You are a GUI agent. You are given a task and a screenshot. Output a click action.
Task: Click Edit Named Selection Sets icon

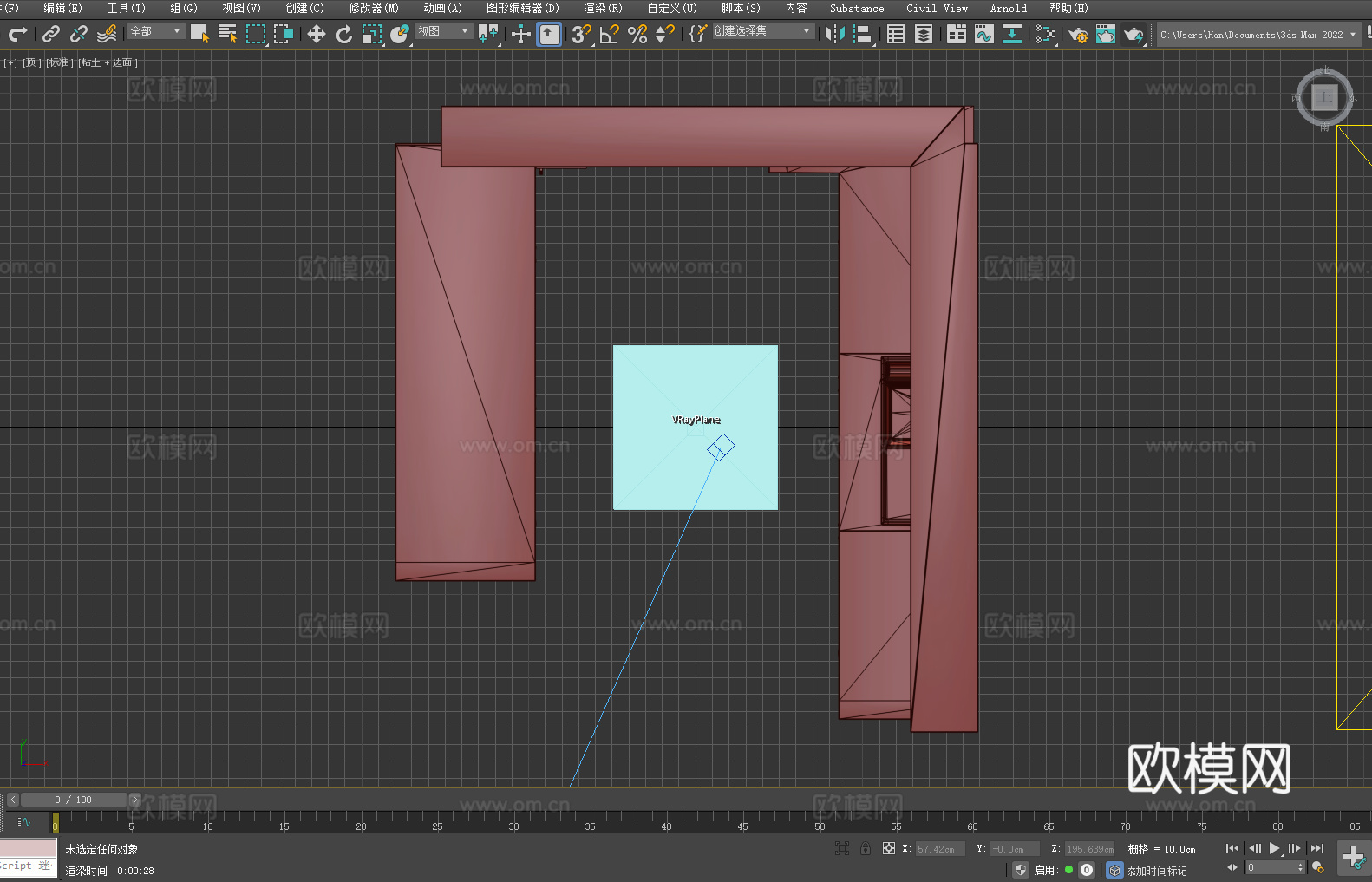698,34
